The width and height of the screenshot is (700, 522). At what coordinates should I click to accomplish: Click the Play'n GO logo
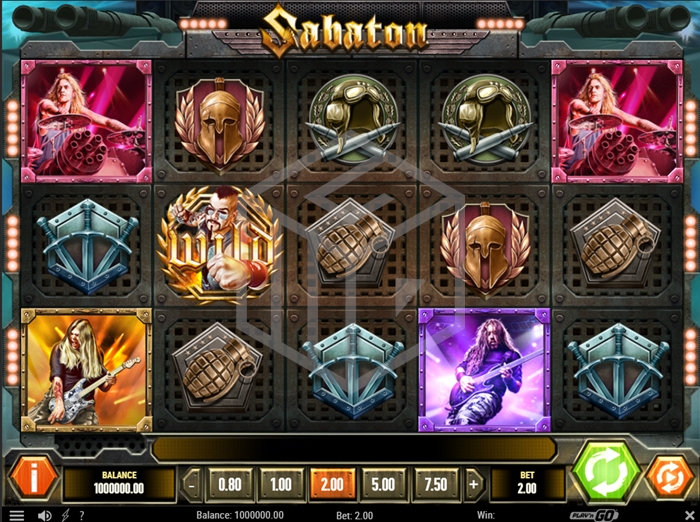[x=594, y=515]
